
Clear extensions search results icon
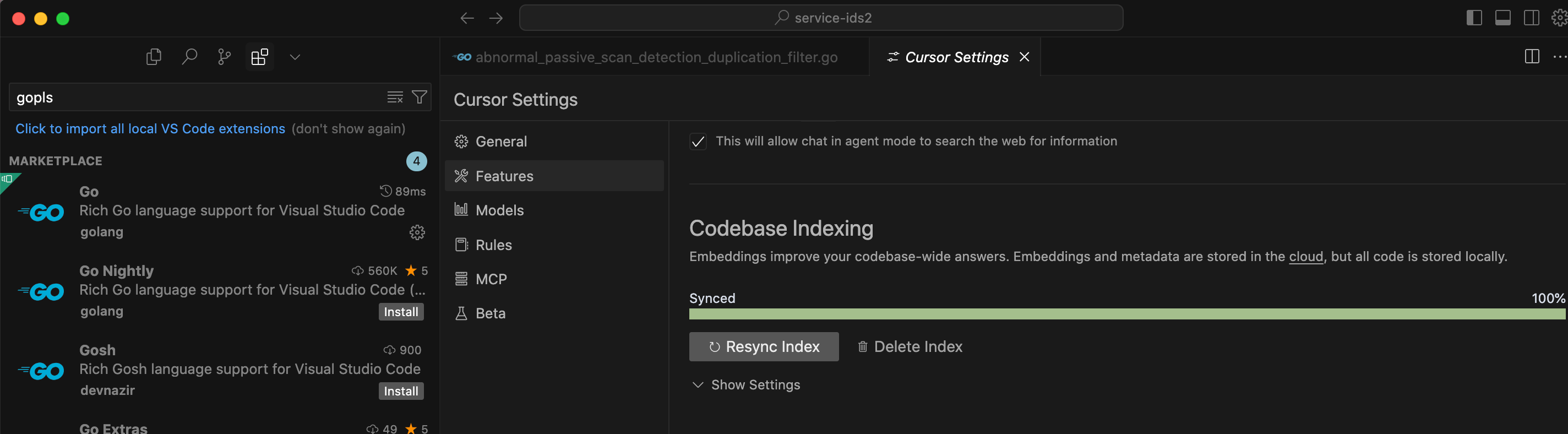tap(395, 97)
